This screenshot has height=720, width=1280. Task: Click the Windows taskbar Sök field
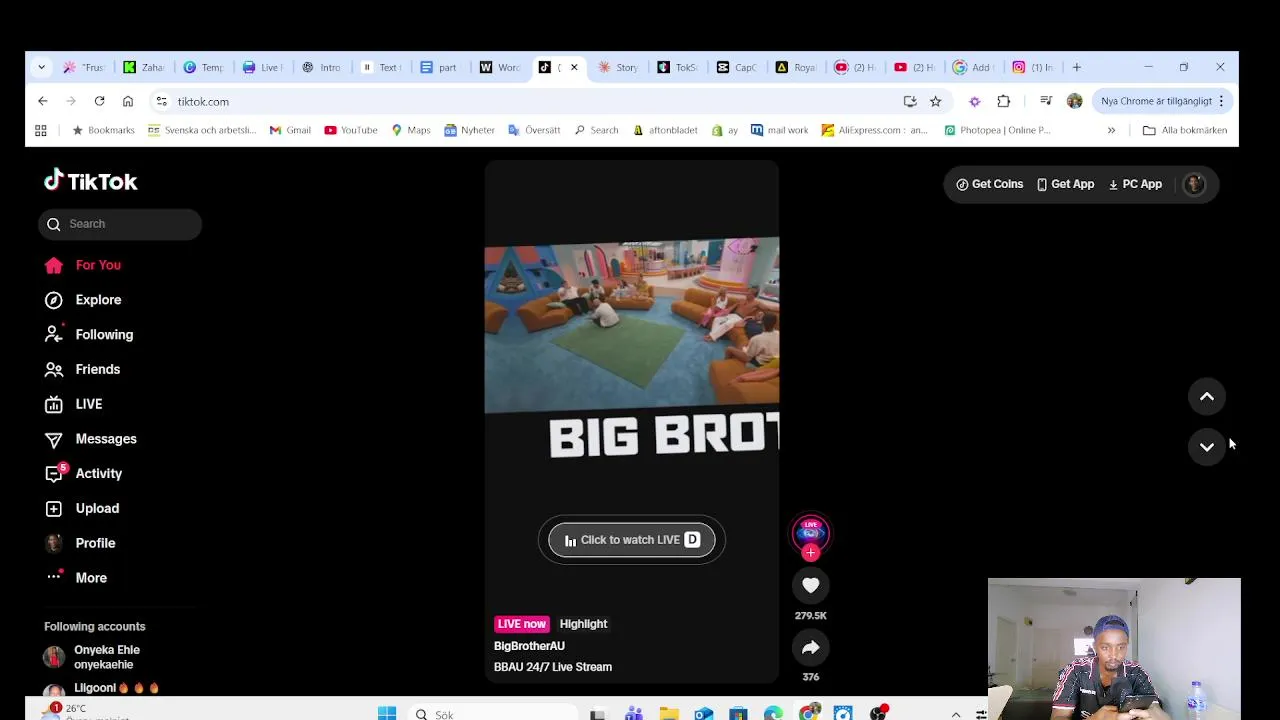coord(491,714)
